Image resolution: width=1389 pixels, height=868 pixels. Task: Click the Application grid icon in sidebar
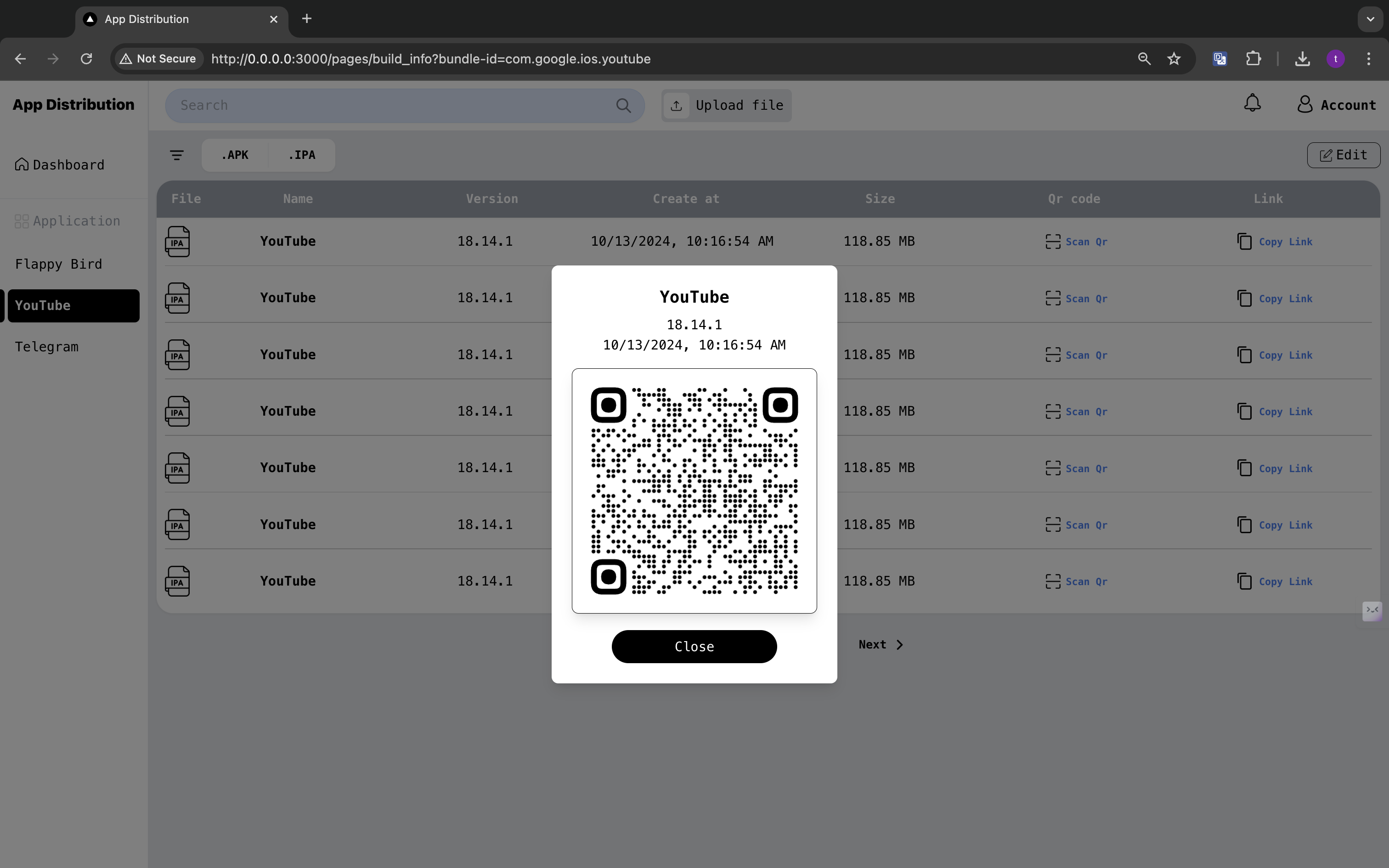[21, 221]
